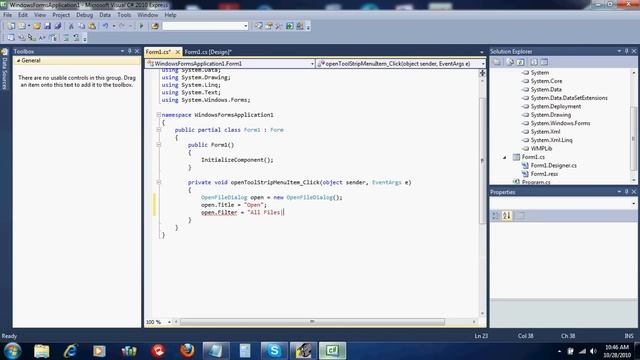Open the 100 % zoom dropdown
The width and height of the screenshot is (640, 360).
169,322
